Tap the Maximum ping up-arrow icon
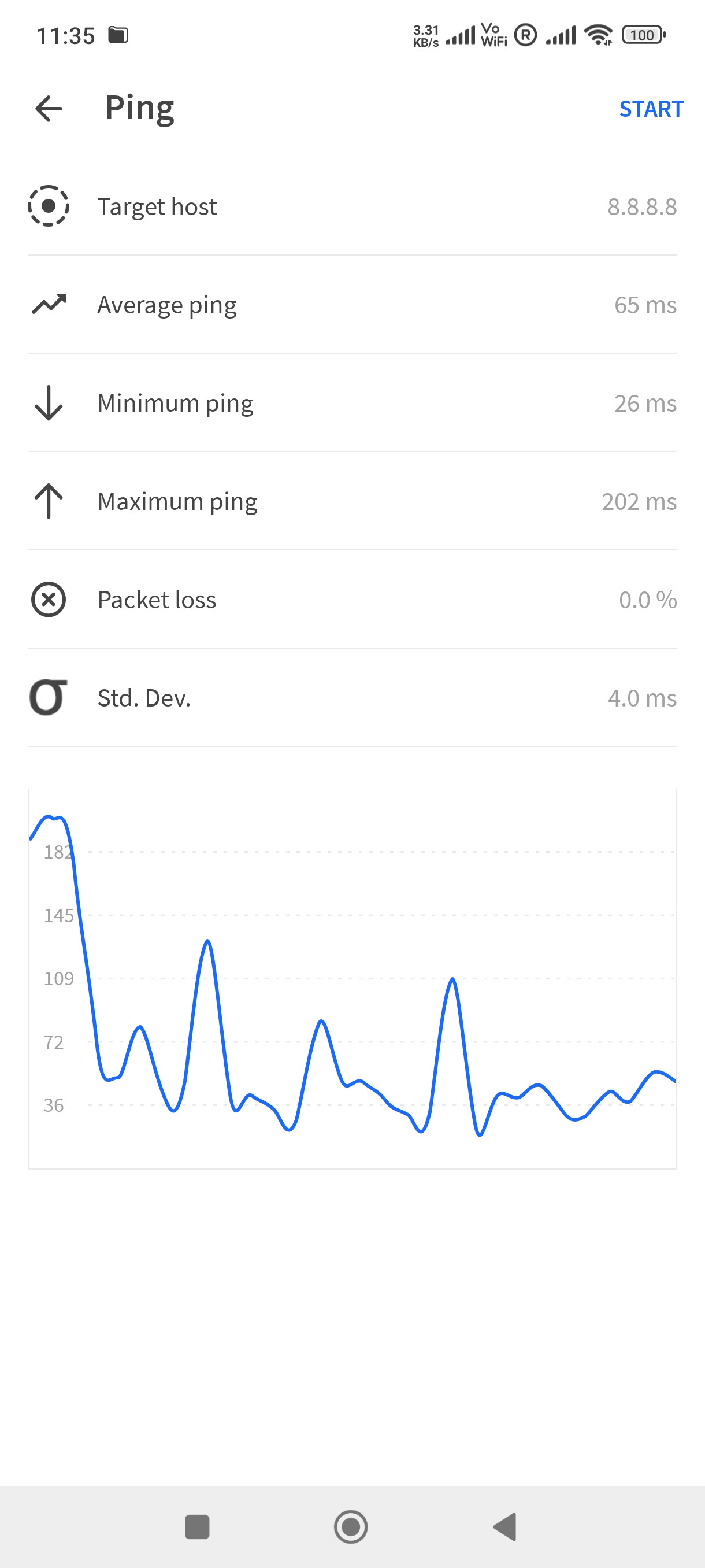The height and width of the screenshot is (1568, 705). click(49, 501)
